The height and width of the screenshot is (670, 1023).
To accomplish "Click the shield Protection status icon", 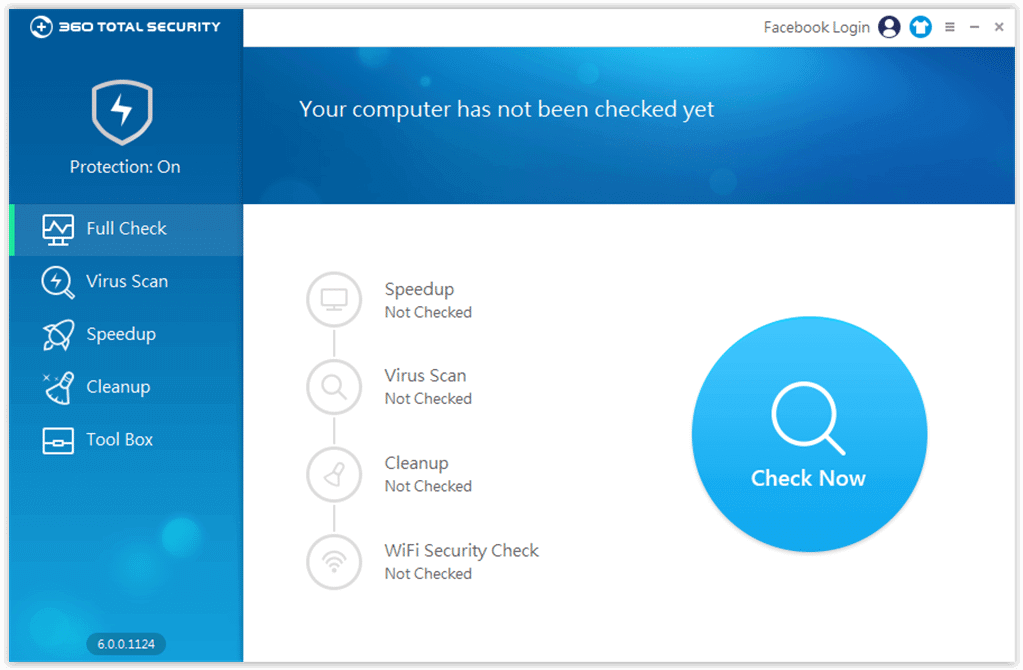I will [122, 112].
